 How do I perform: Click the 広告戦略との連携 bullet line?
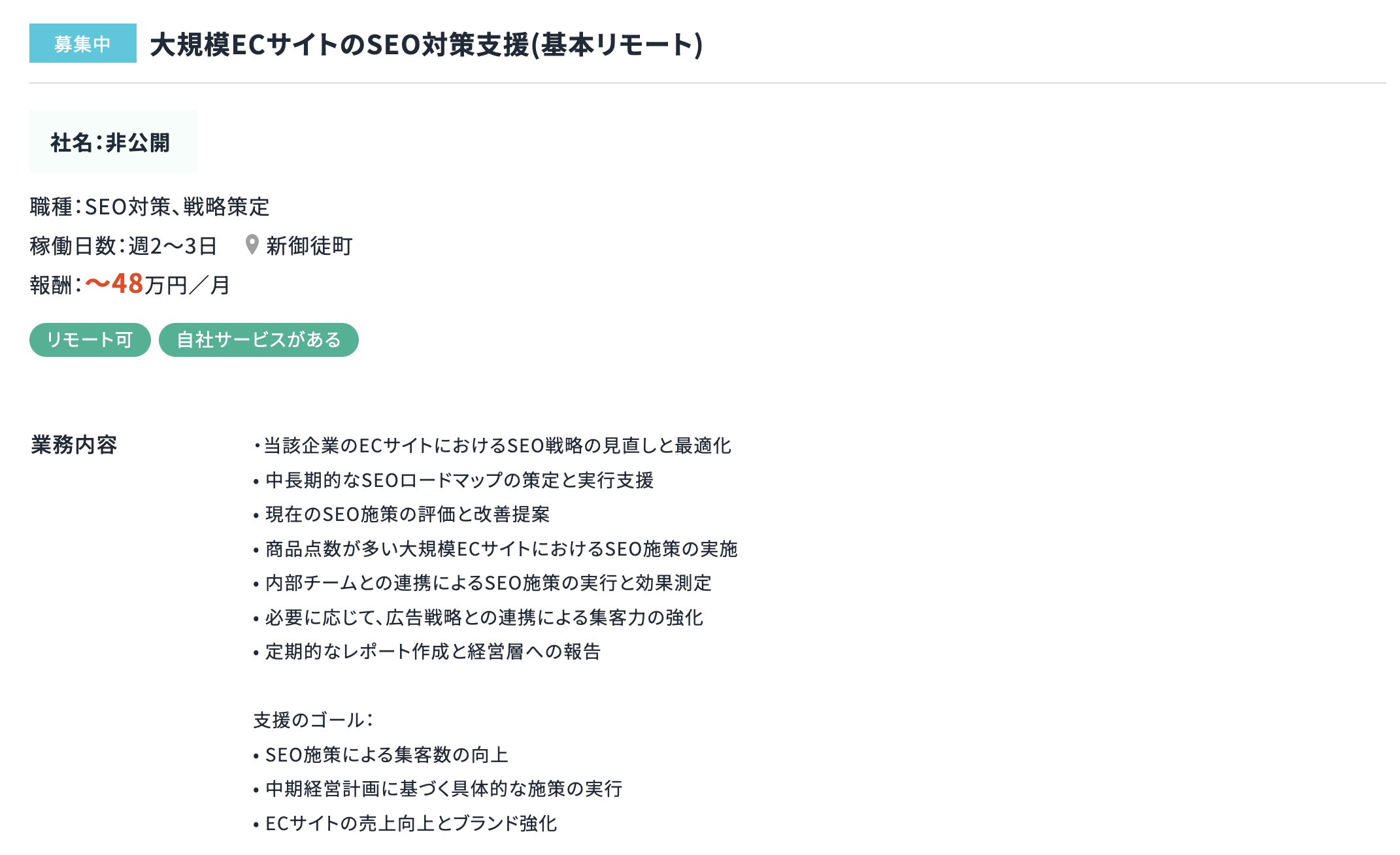tap(478, 618)
